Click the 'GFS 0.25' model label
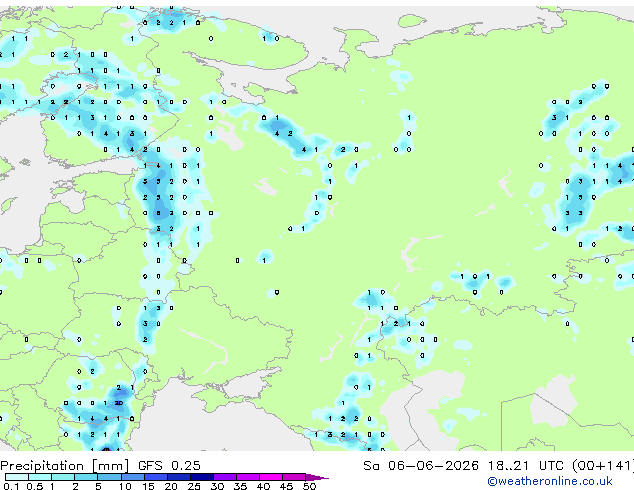 169,466
